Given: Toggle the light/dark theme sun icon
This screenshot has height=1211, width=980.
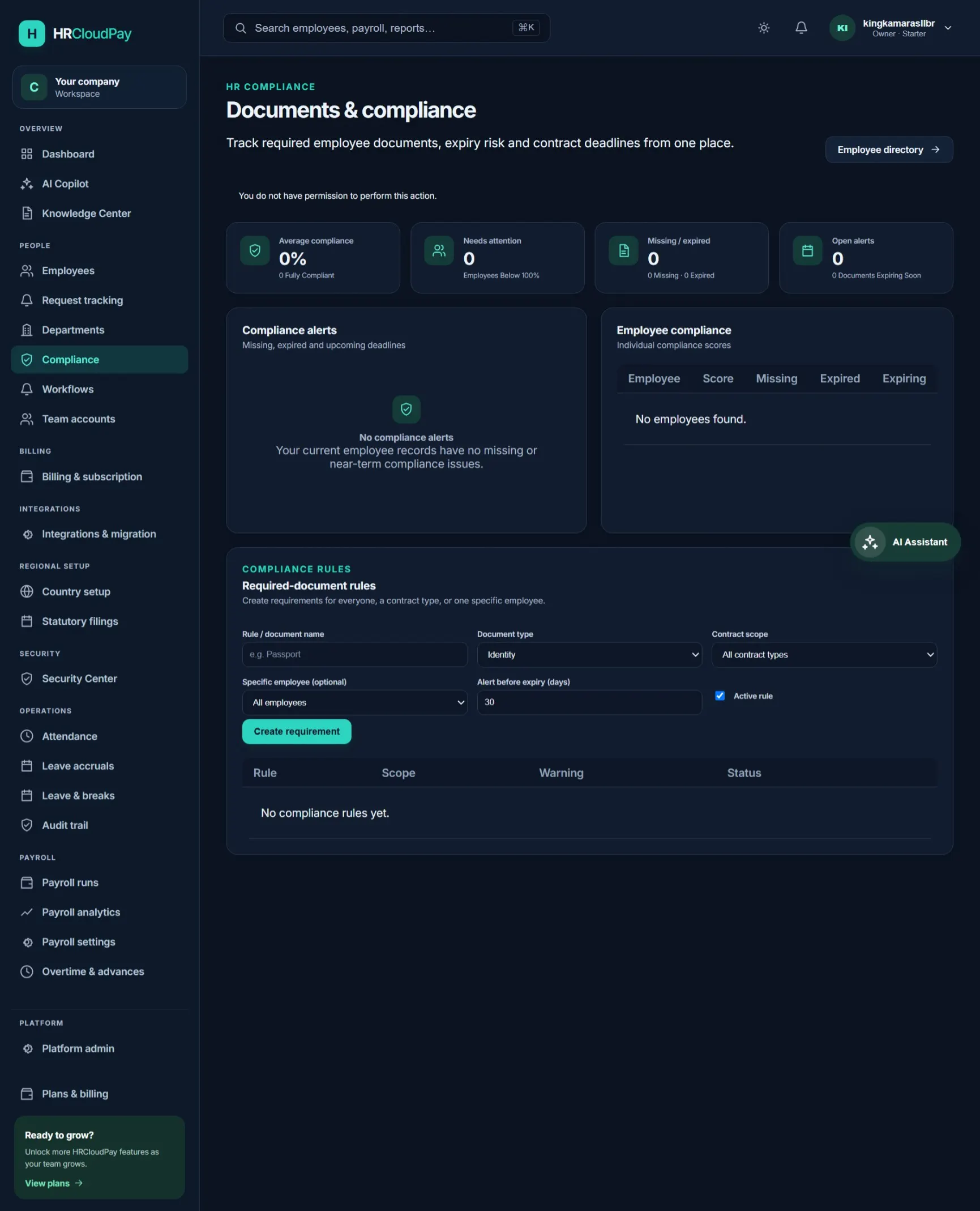Looking at the screenshot, I should [x=764, y=28].
